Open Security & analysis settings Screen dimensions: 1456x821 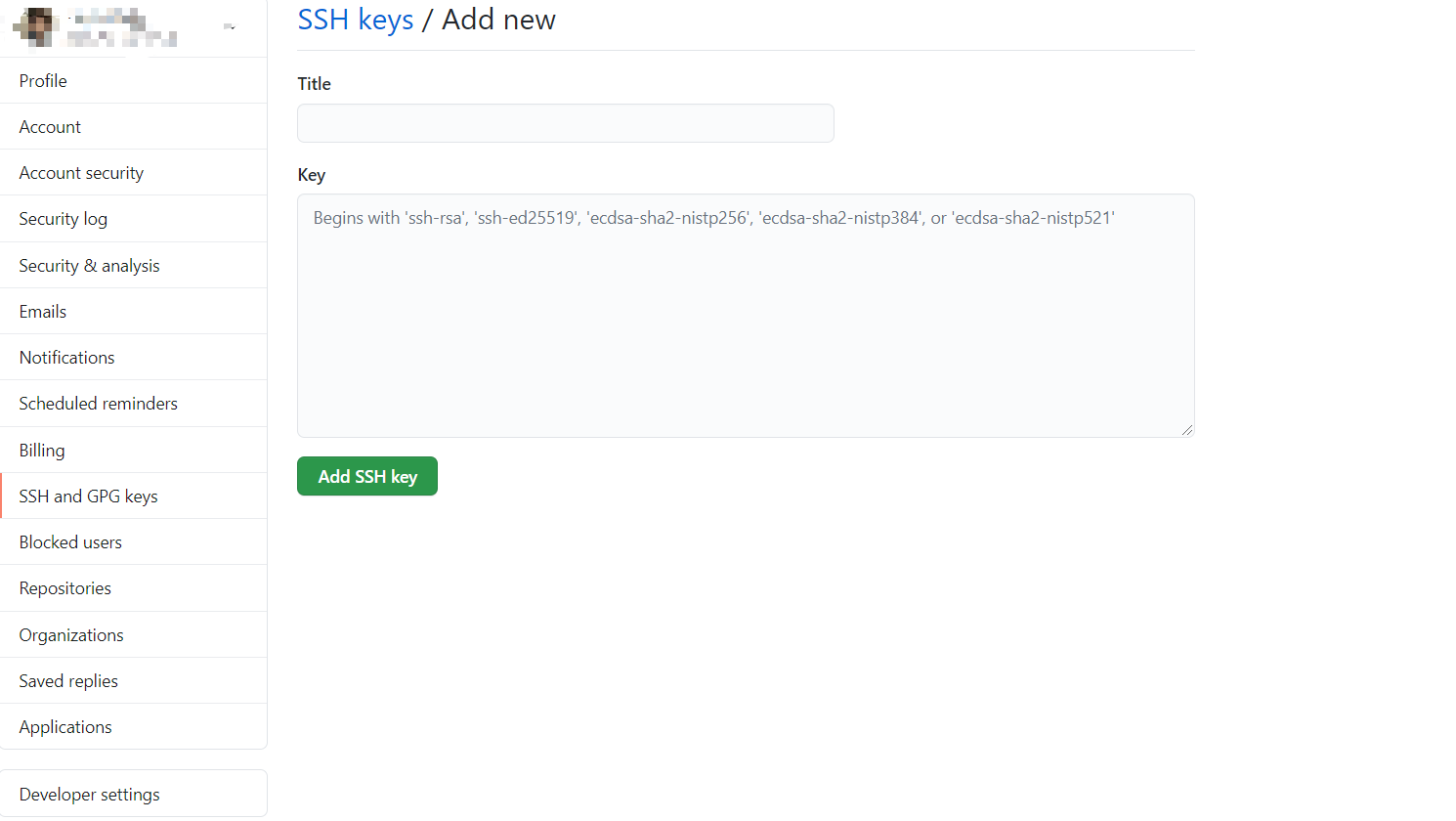tap(133, 265)
